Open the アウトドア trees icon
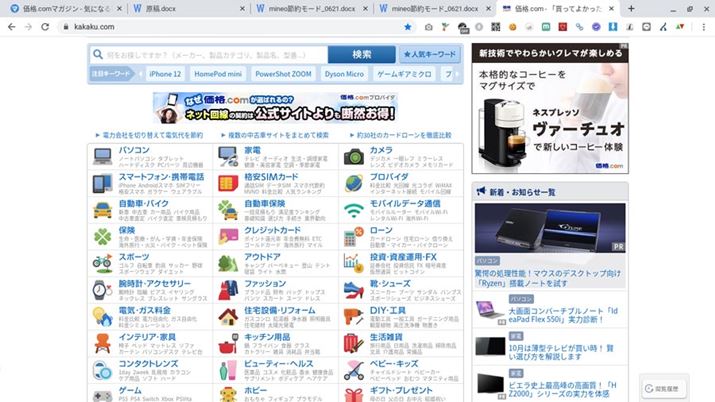This screenshot has height=402, width=715. pos(228,263)
